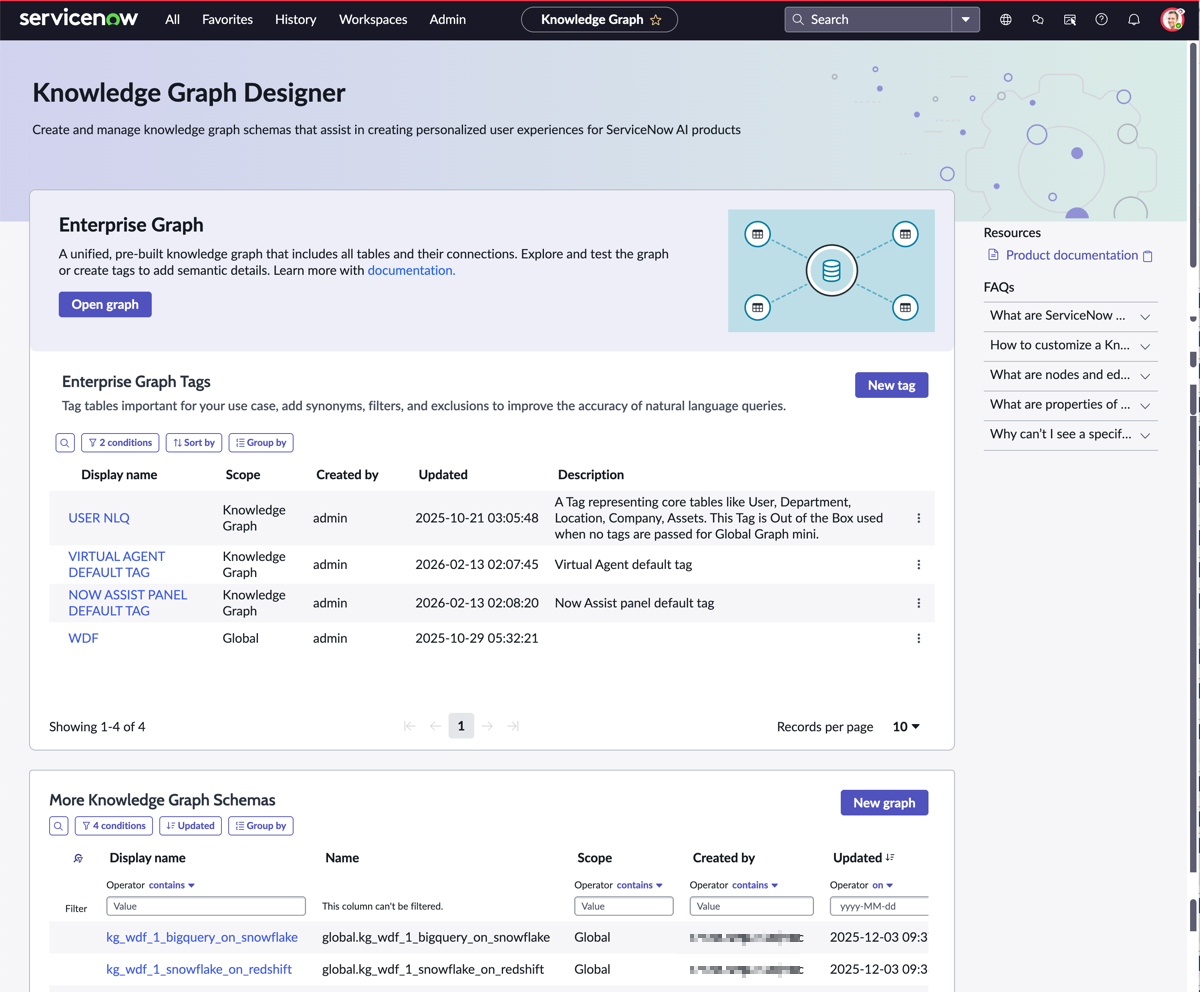The width and height of the screenshot is (1200, 992).
Task: Click Display name filter Value field
Action: pos(206,906)
